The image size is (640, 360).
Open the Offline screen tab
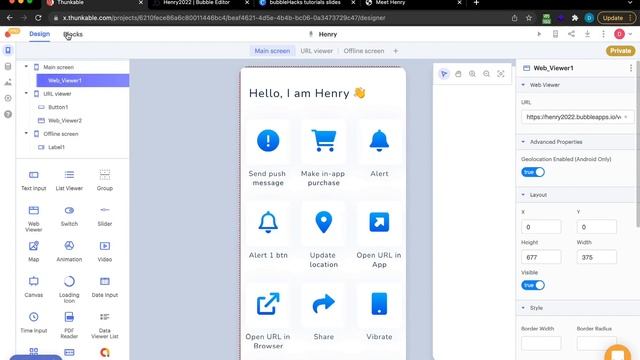(364, 51)
